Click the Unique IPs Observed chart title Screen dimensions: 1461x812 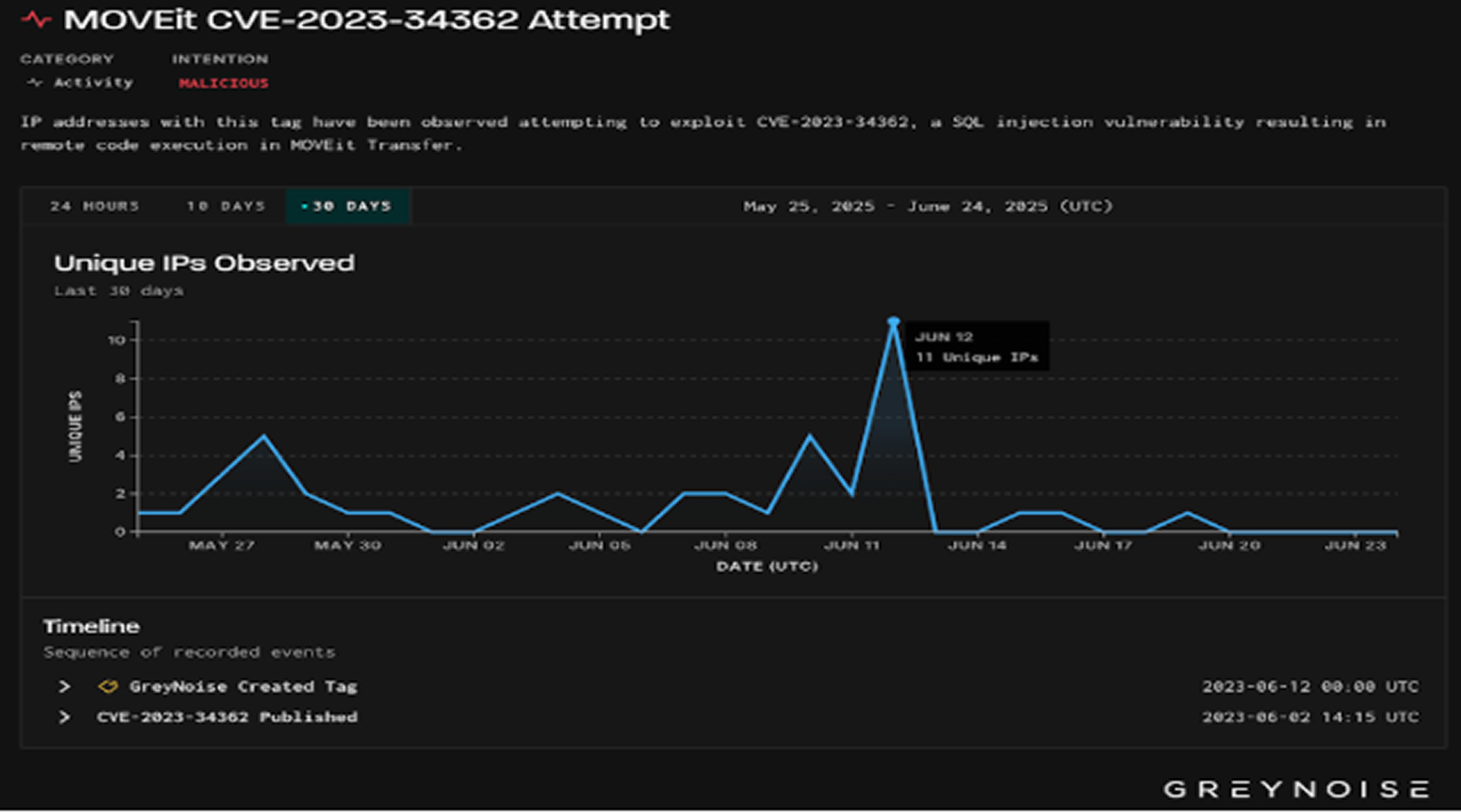click(x=204, y=263)
